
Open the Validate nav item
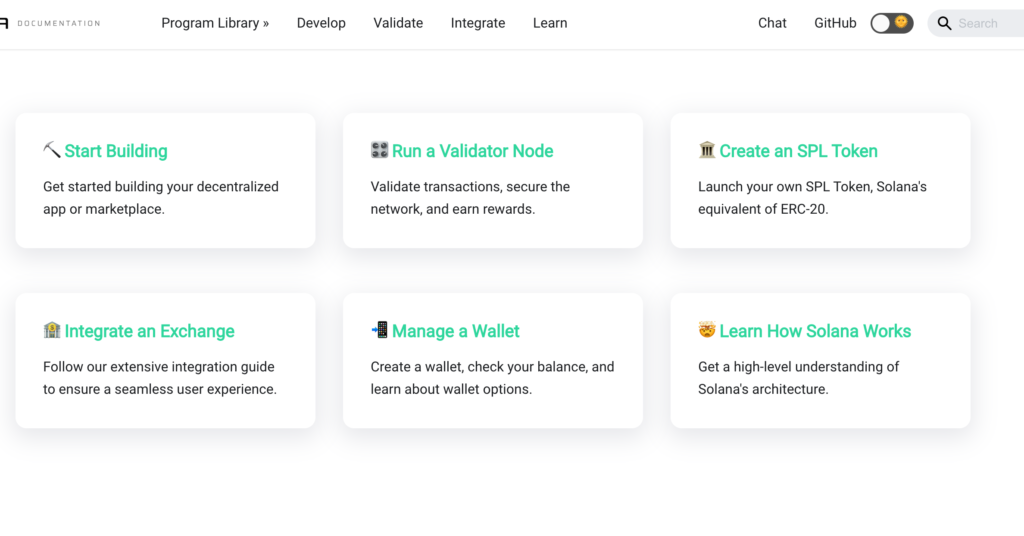(398, 24)
